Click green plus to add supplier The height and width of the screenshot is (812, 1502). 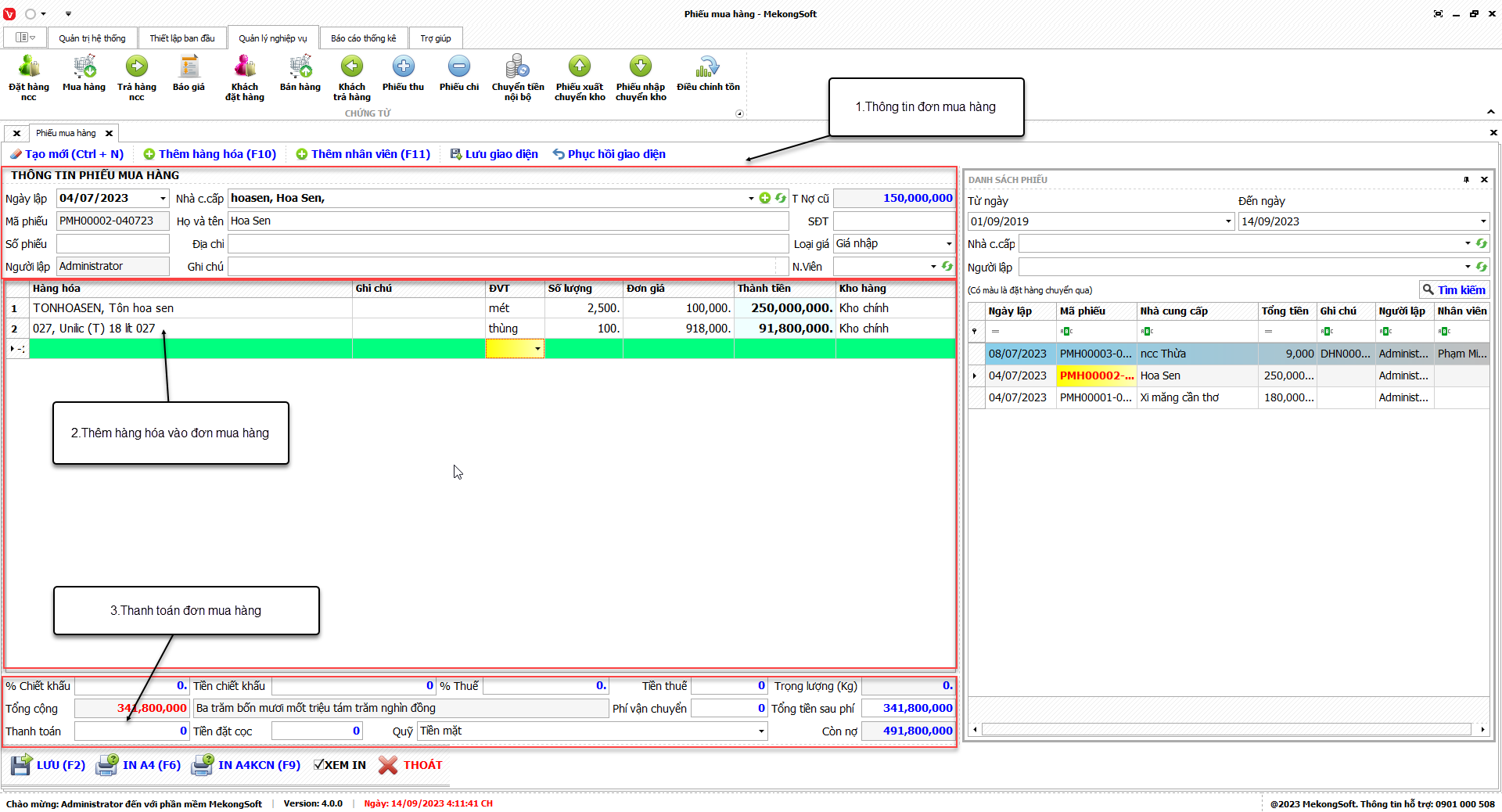[x=765, y=198]
